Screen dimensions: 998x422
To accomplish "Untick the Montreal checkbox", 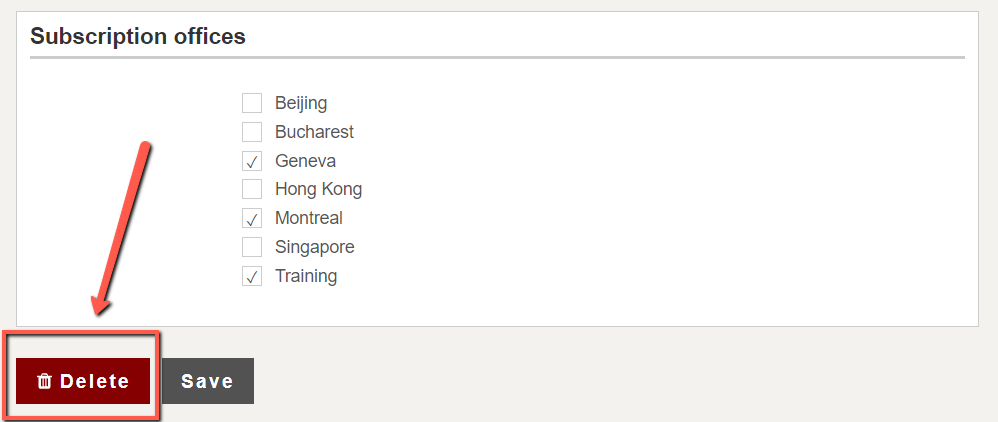I will tap(252, 218).
